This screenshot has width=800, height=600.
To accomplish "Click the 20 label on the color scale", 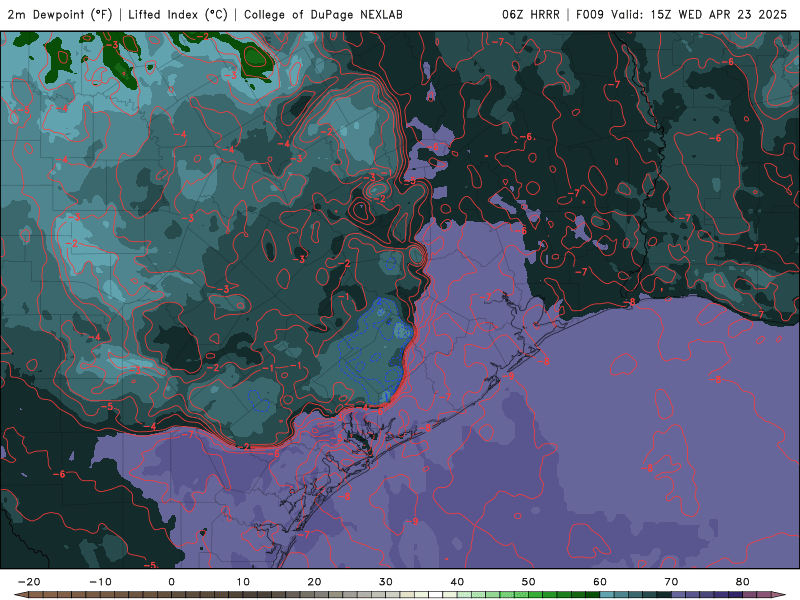I will pos(314,582).
